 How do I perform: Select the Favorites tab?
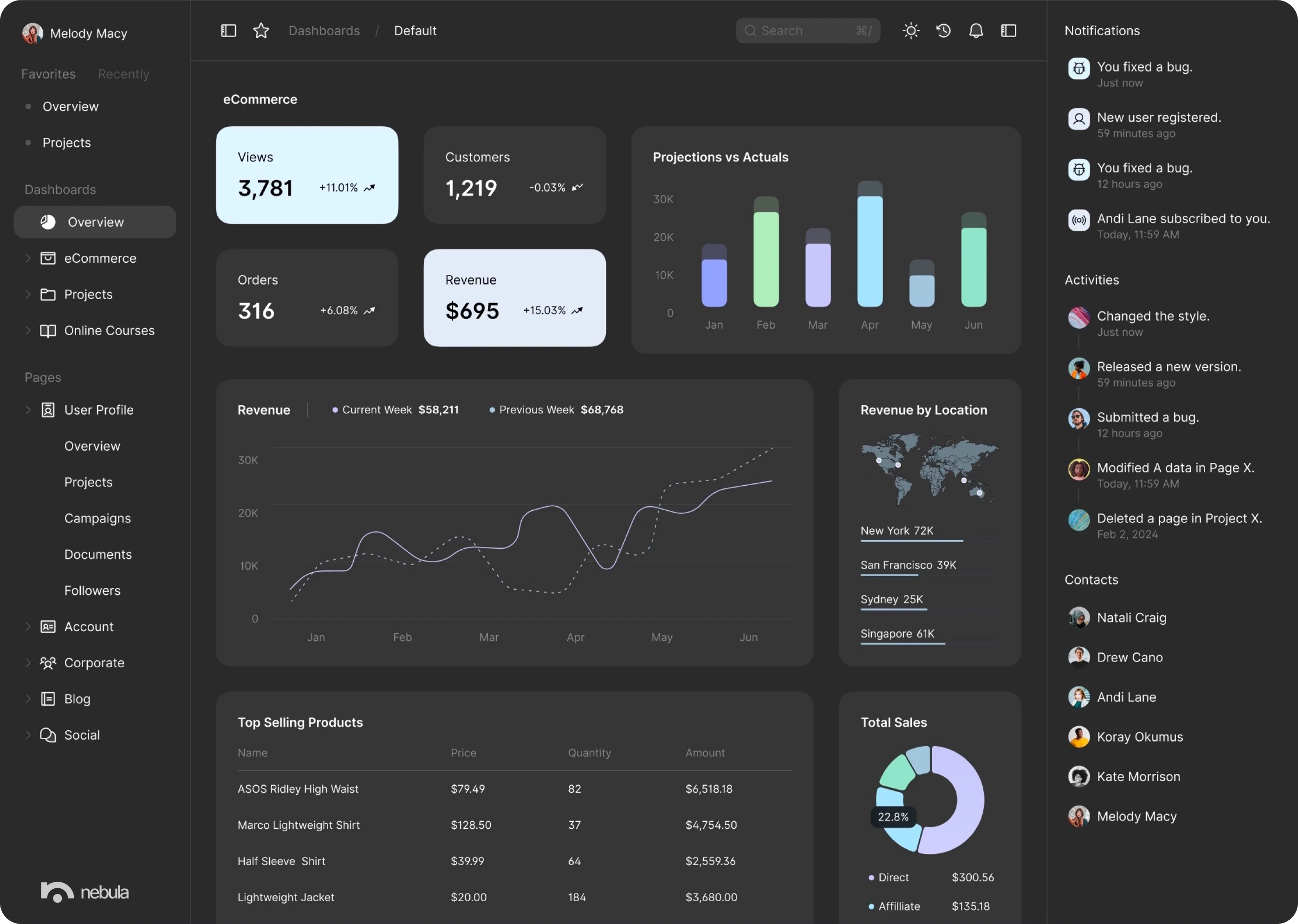[48, 73]
